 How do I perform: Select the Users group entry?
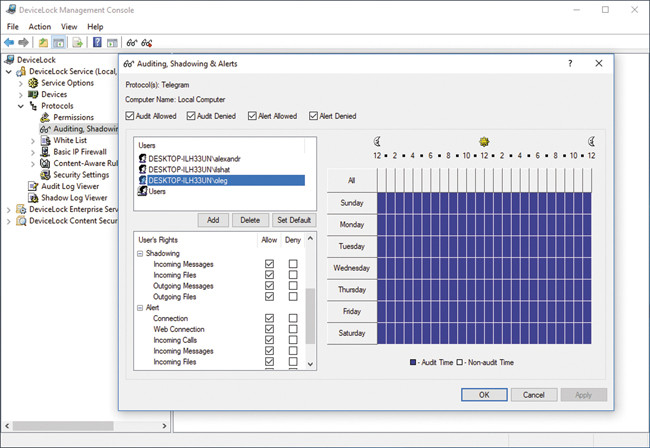157,191
